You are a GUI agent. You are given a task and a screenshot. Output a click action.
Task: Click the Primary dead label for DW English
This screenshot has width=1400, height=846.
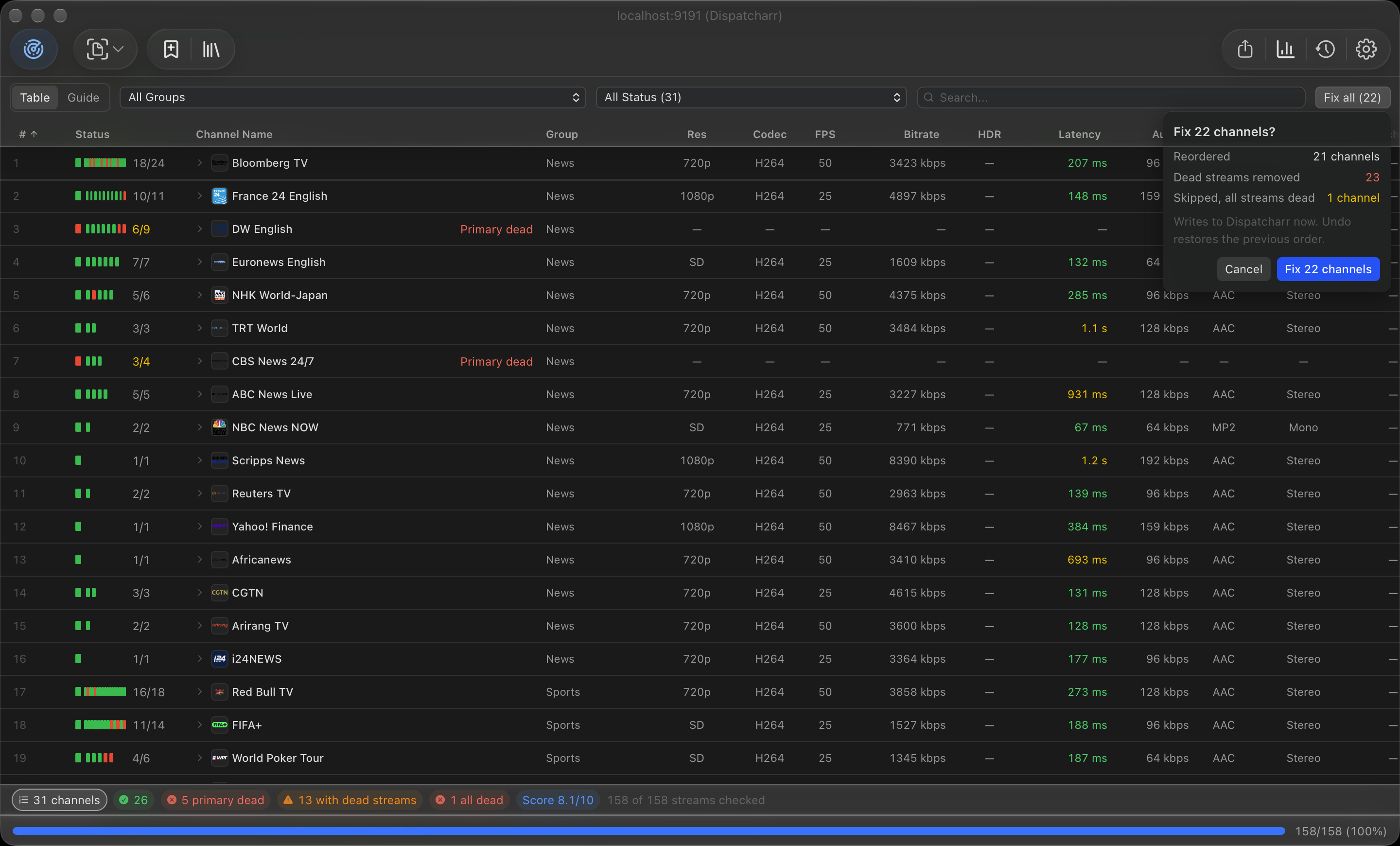coord(496,229)
